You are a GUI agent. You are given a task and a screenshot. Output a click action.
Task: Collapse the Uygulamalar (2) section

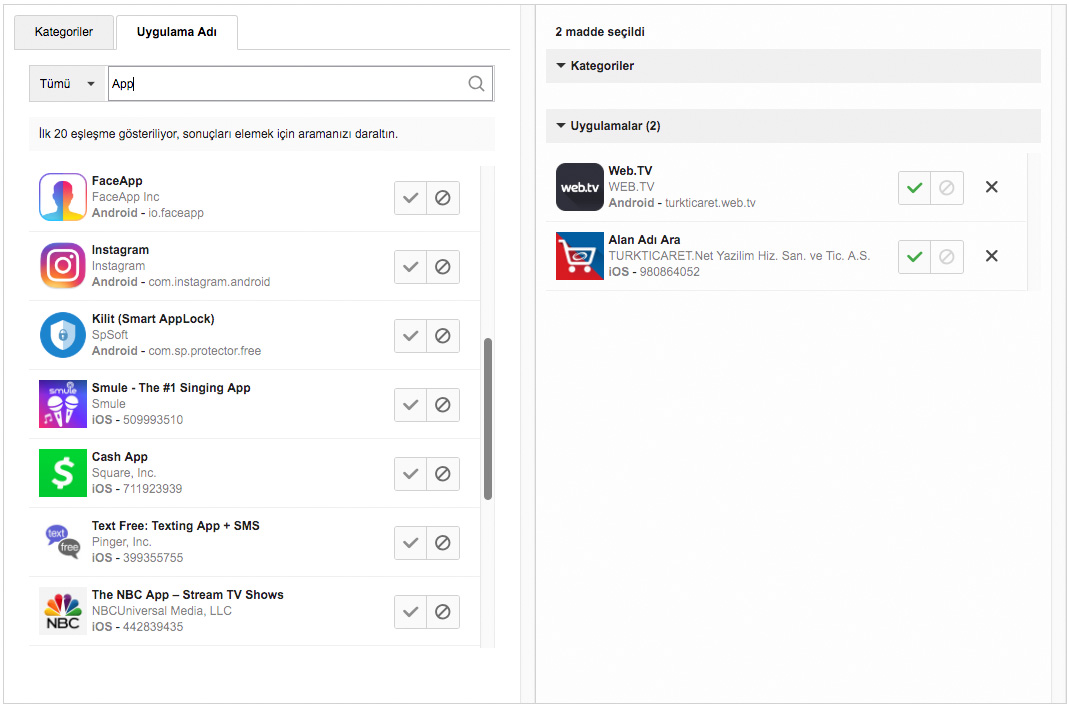coord(614,126)
